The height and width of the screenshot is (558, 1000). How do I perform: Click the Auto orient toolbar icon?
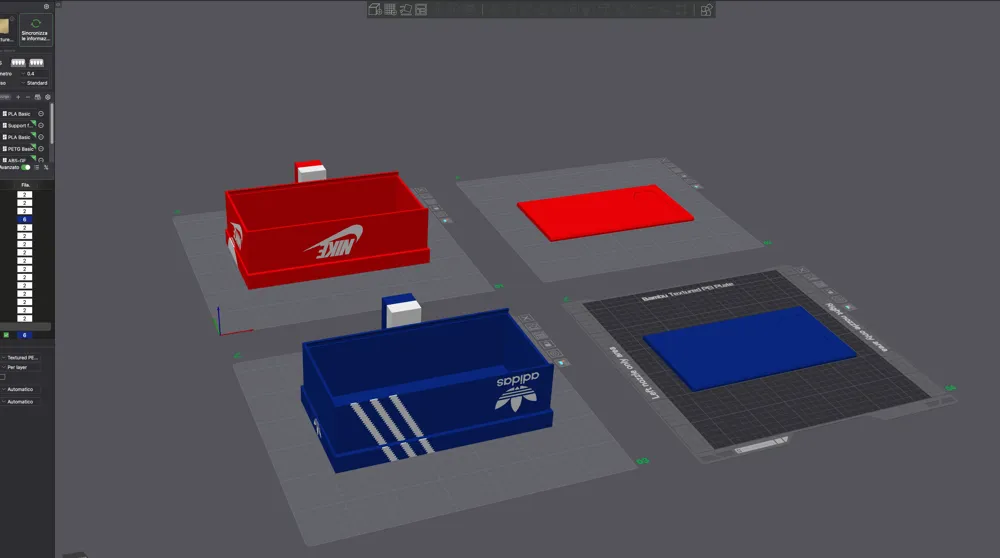pyautogui.click(x=406, y=9)
